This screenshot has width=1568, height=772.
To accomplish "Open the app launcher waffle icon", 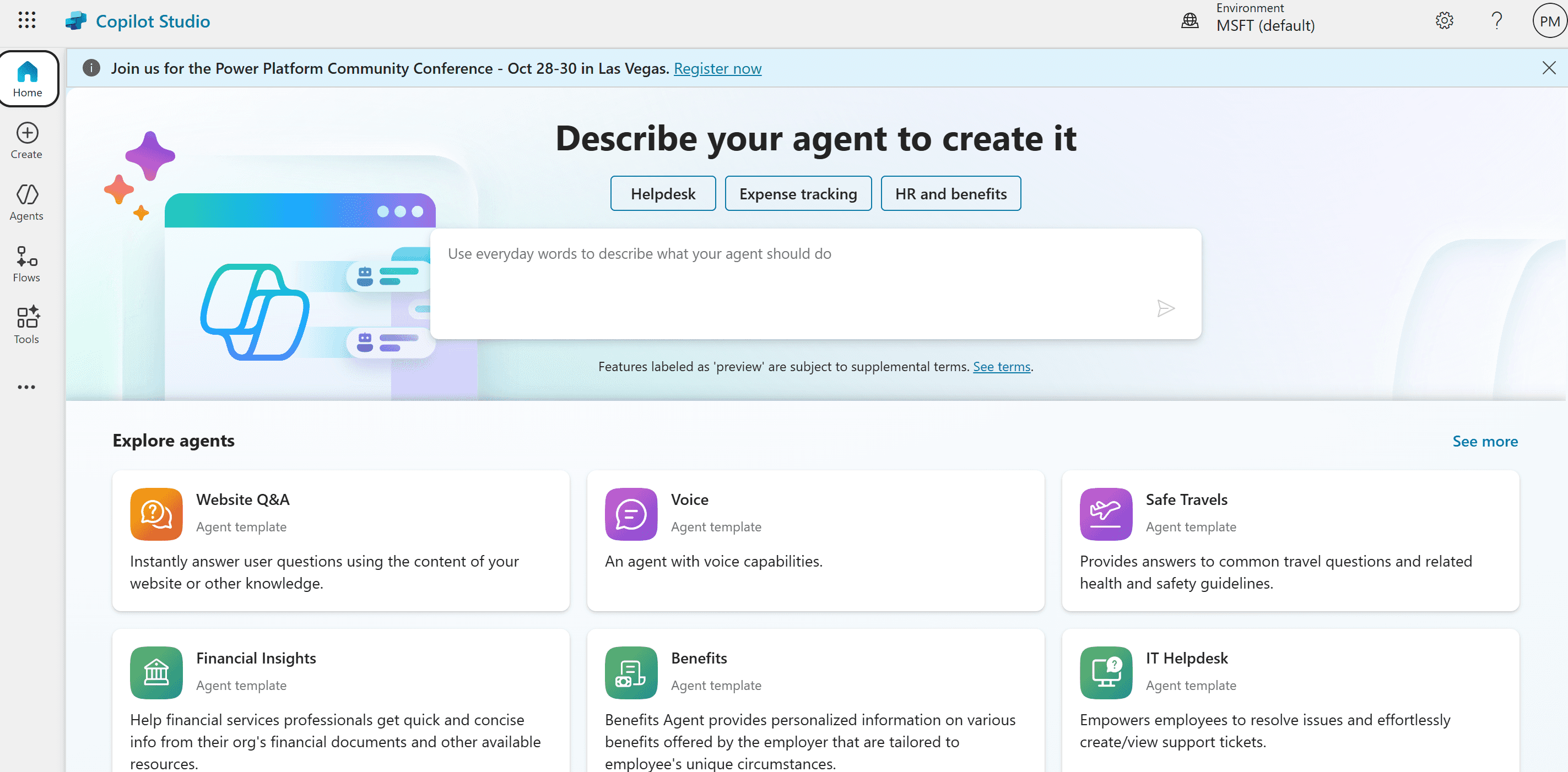I will 27,20.
